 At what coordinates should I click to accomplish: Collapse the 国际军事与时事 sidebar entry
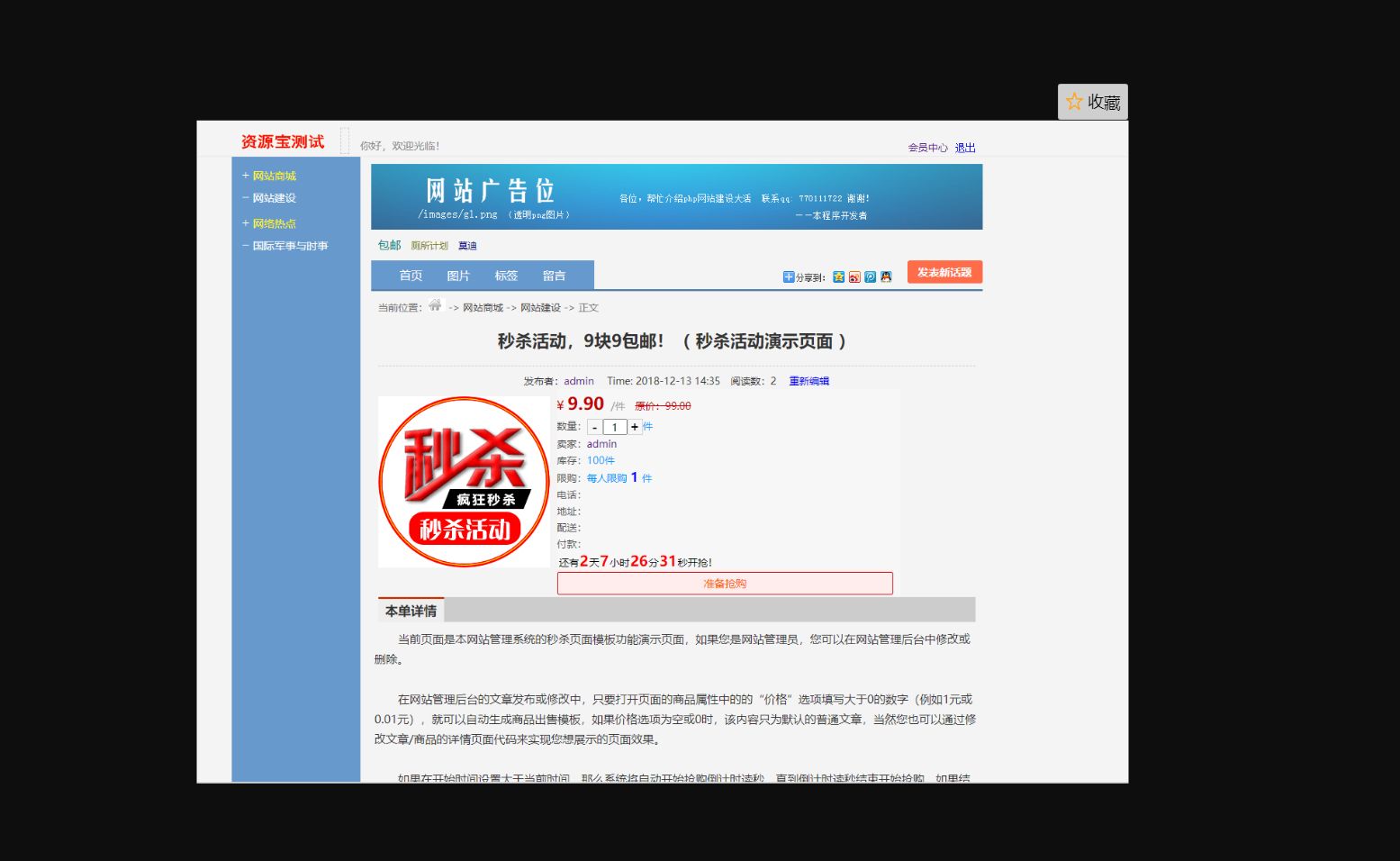point(288,246)
